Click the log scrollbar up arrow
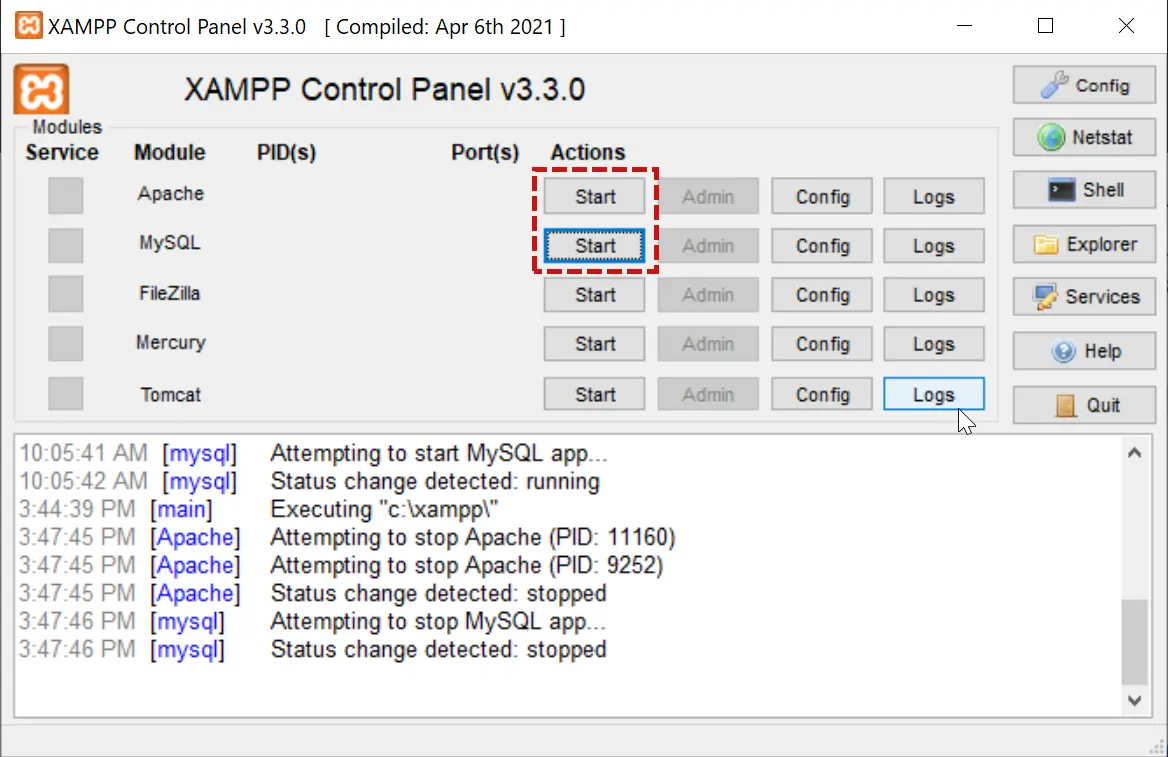This screenshot has height=757, width=1168. coord(1134,452)
